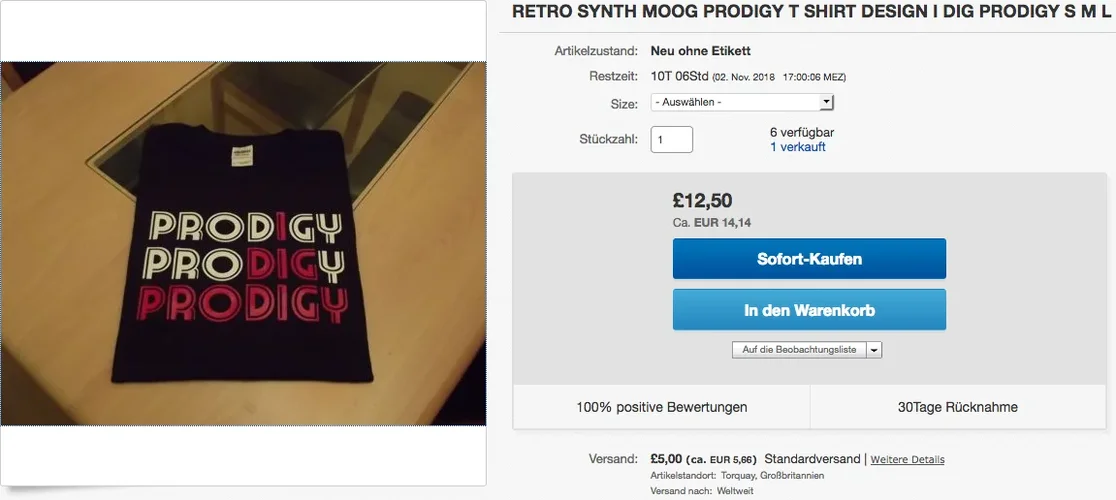Click the '6 verfügbar' availability text

pyautogui.click(x=802, y=132)
